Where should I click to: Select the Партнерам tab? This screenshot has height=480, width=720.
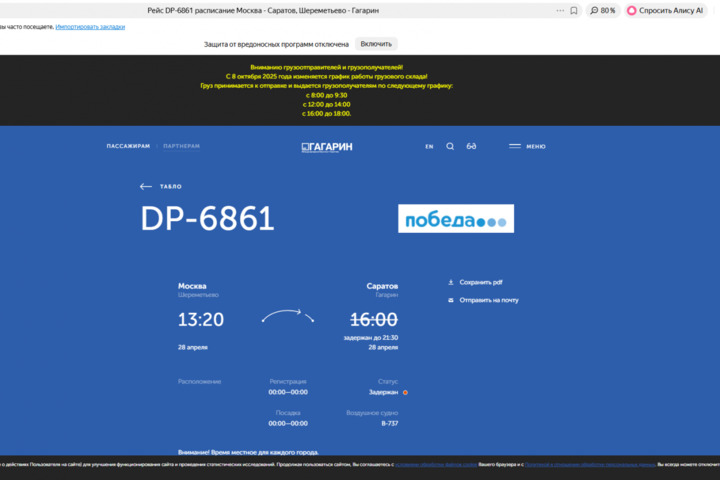pos(181,146)
